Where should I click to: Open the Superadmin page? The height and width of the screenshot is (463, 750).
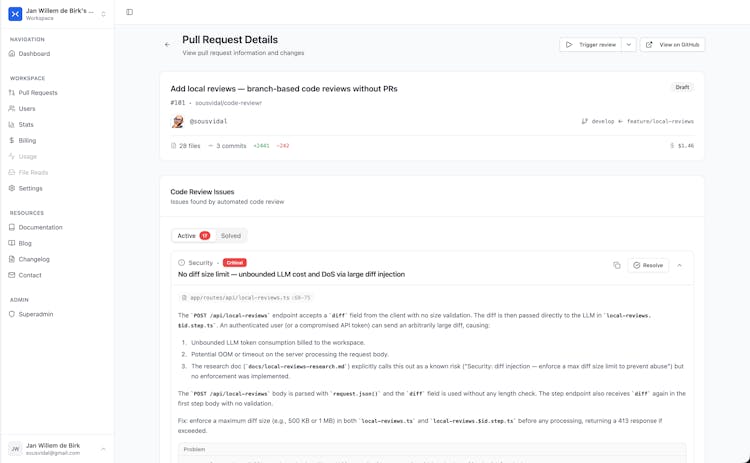point(36,314)
